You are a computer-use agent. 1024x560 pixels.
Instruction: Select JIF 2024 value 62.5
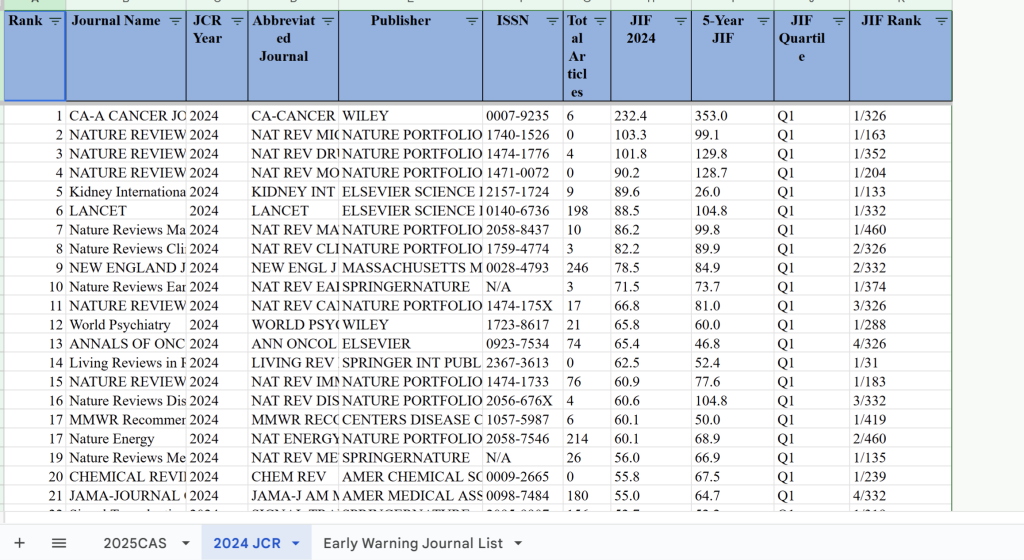pos(651,363)
